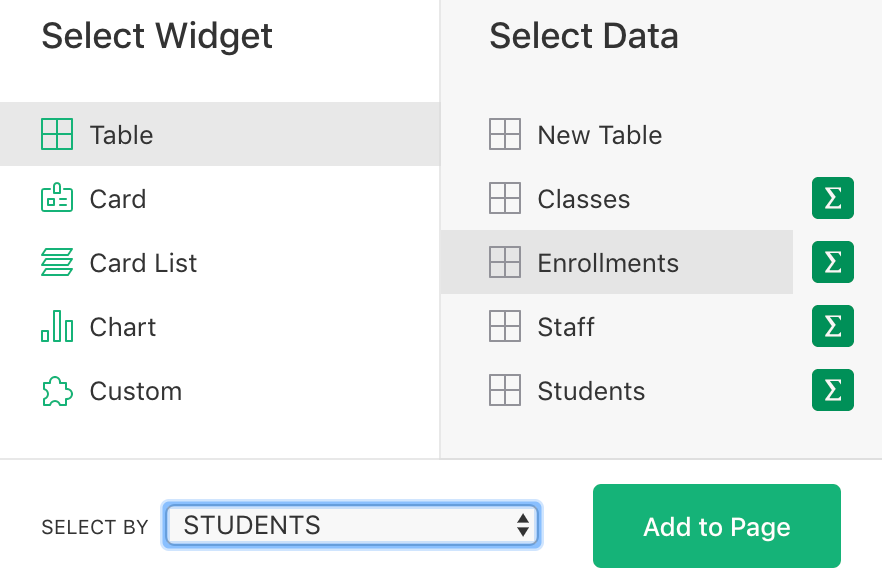Switch the widget type to Chart
The image size is (882, 584).
click(124, 326)
